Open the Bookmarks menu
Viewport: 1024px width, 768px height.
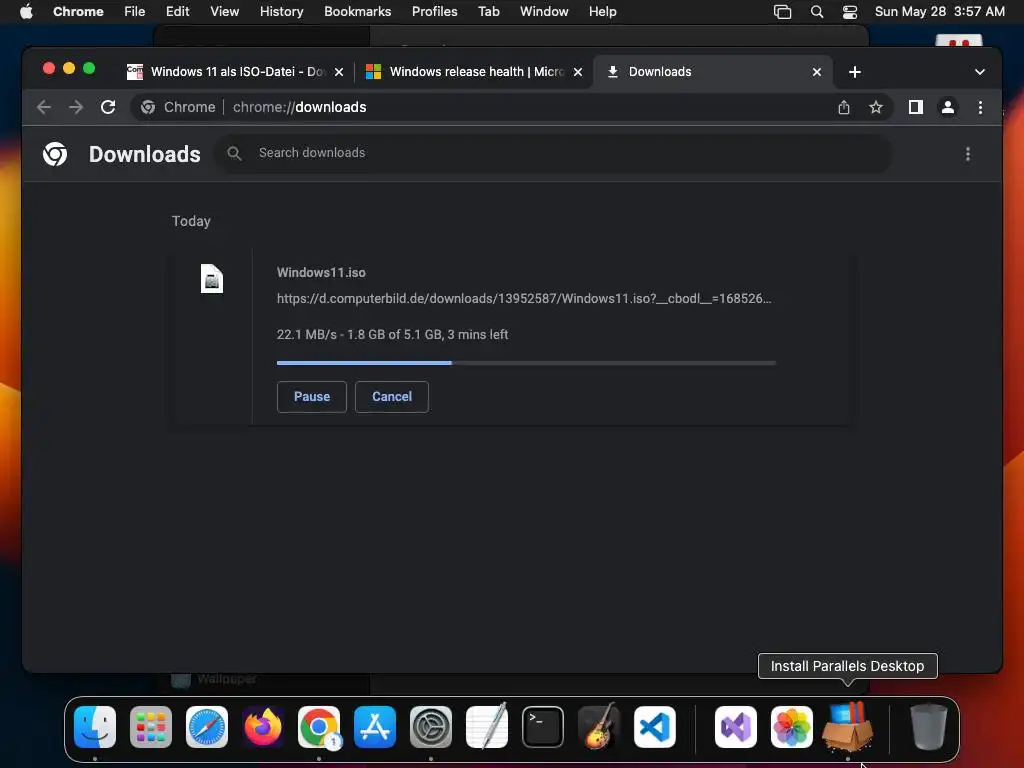(357, 11)
